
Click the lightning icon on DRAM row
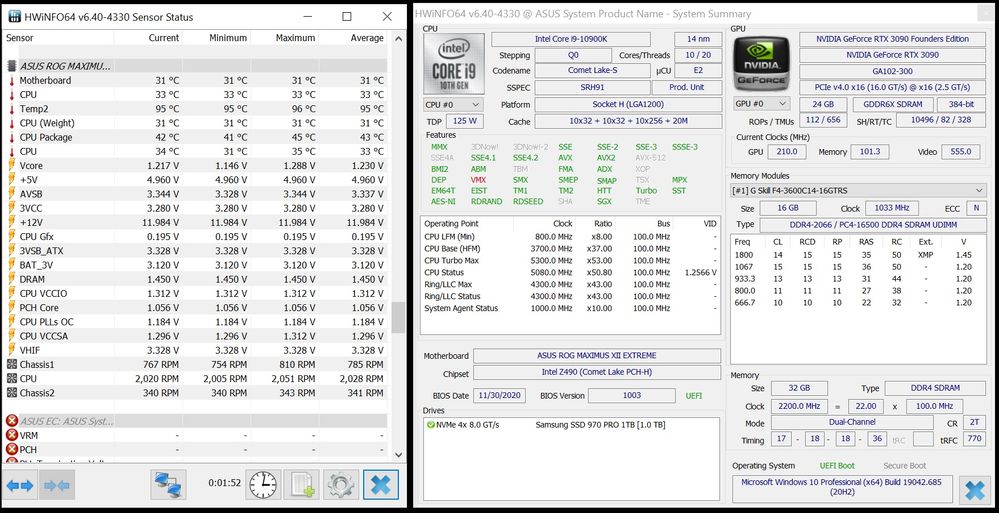(11, 279)
